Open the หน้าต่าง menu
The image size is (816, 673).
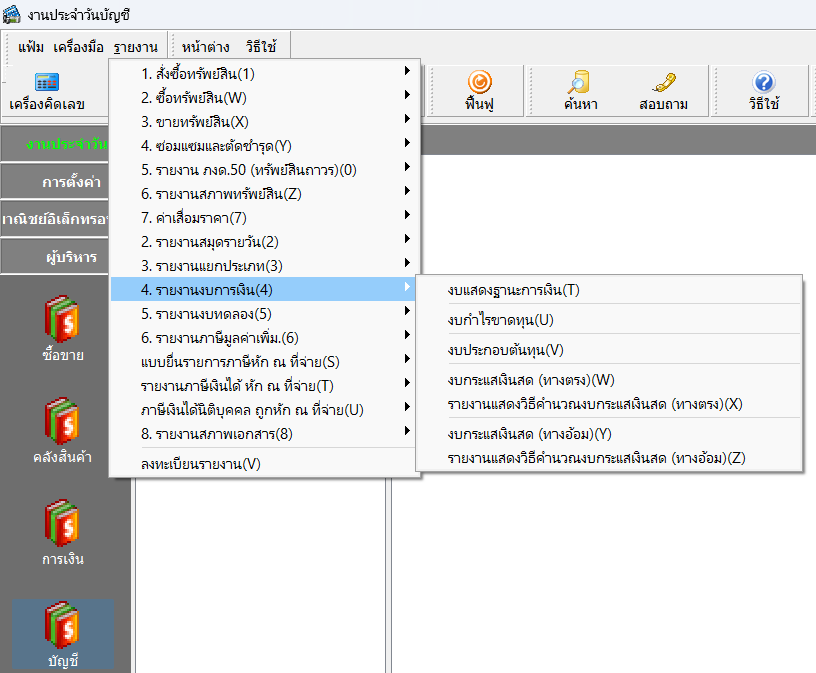click(x=206, y=47)
